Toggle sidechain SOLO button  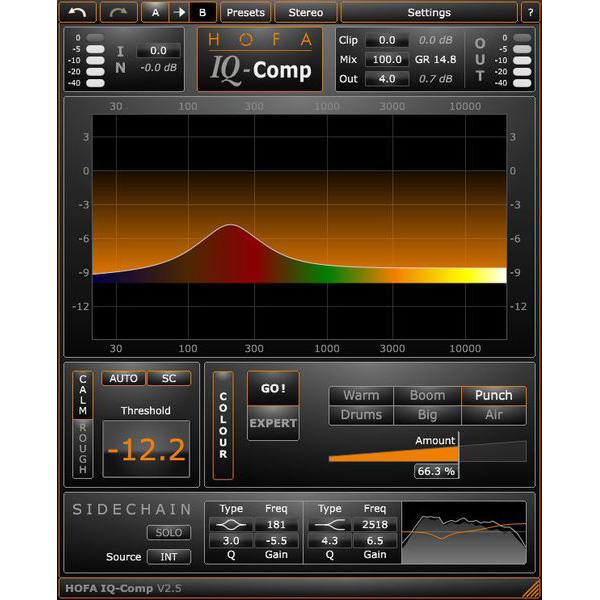tap(169, 532)
